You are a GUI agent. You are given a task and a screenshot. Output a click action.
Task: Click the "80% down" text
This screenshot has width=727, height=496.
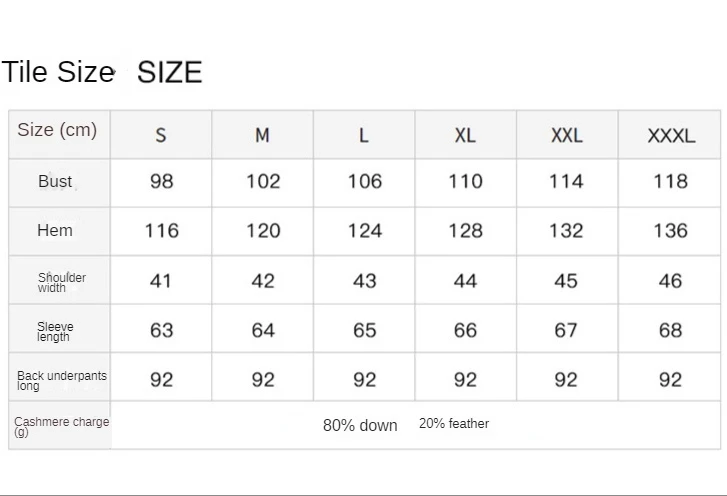[x=360, y=425]
